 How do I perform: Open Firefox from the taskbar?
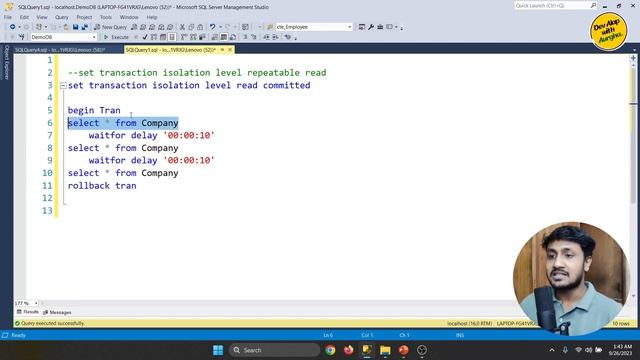349,350
